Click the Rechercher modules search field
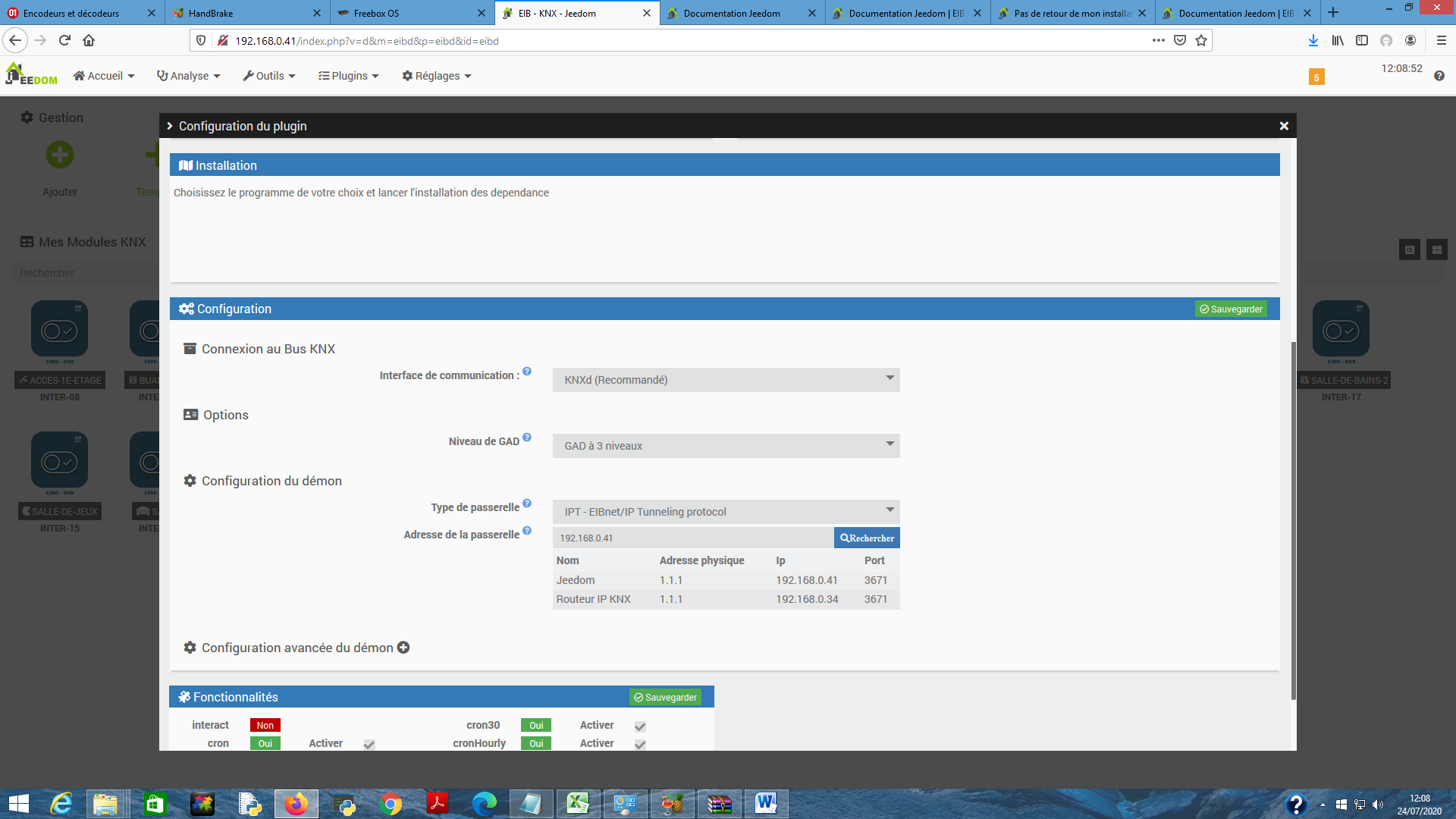The width and height of the screenshot is (1456, 819). 83,273
